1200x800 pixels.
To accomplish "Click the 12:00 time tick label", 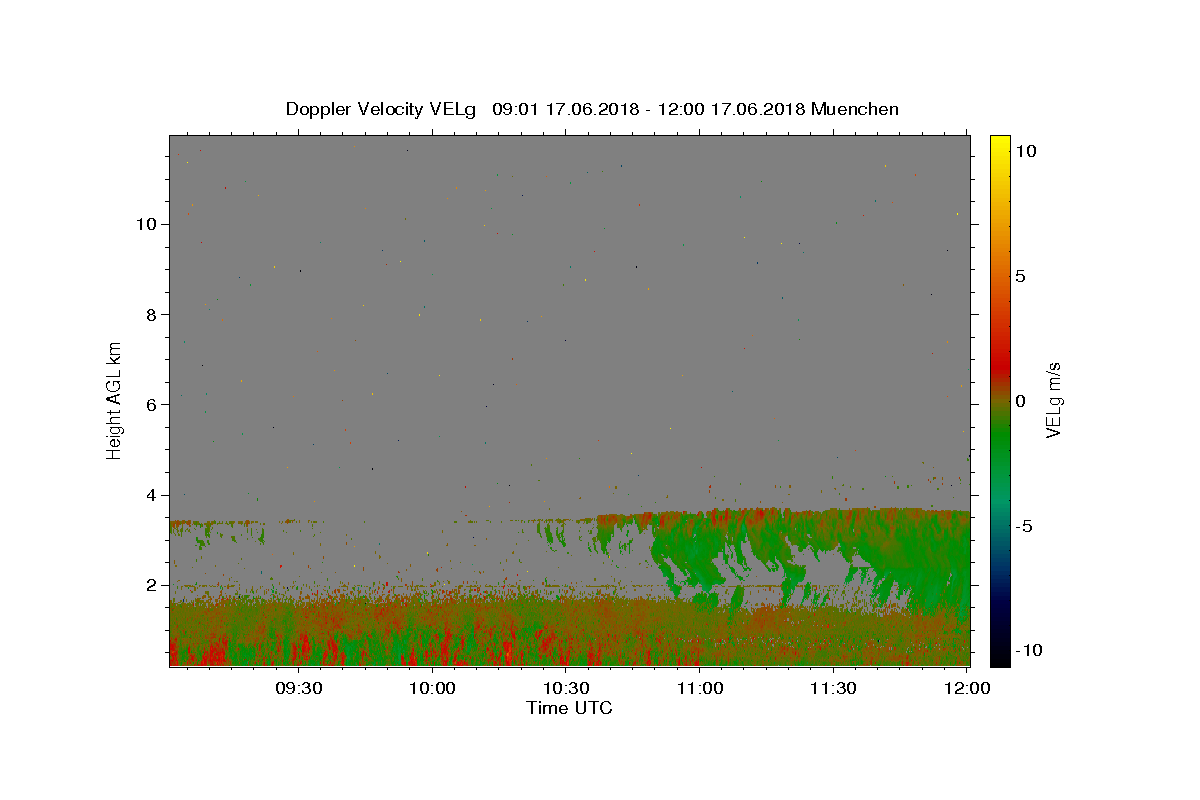I will pyautogui.click(x=967, y=688).
